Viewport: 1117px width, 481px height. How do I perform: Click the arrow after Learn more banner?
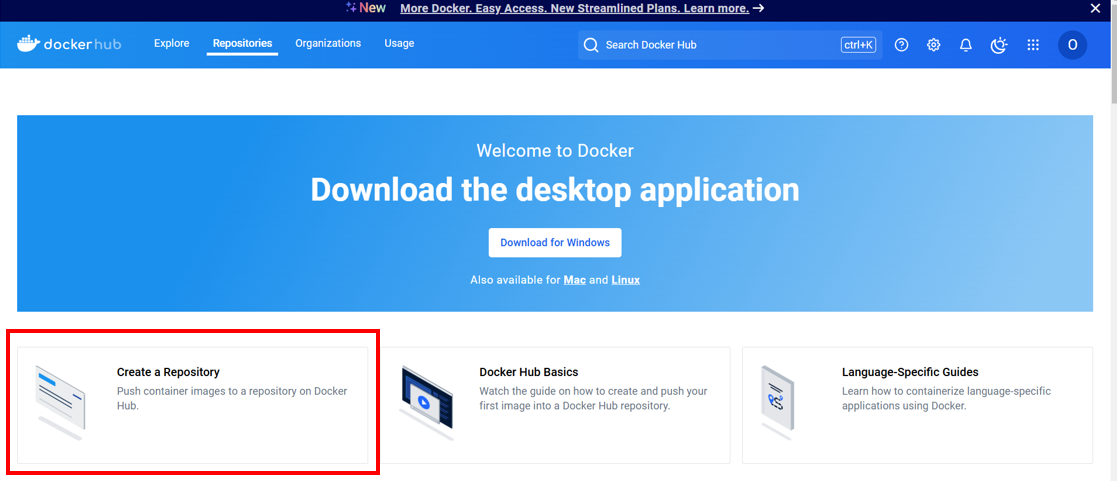759,9
